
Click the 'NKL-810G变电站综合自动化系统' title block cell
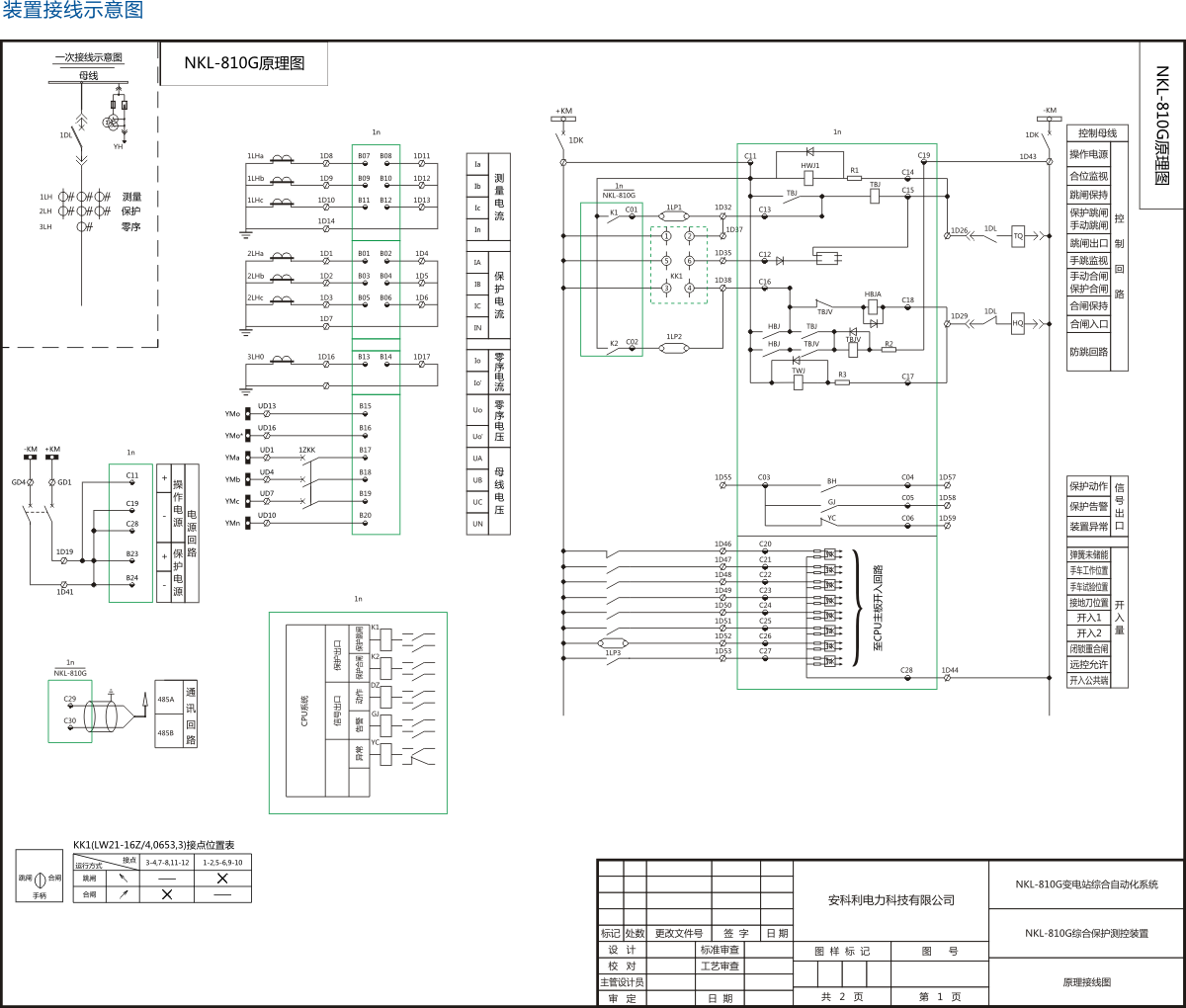[x=1086, y=884]
